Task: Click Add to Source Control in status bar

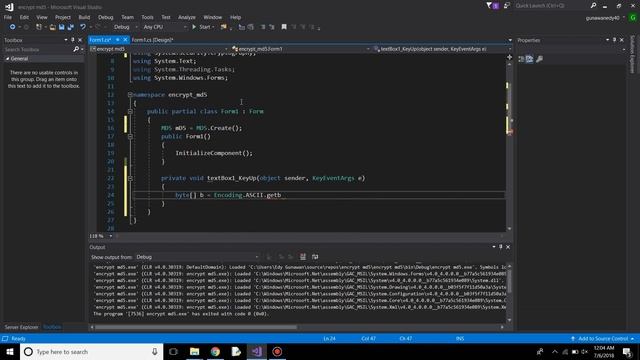Action: click(x=602, y=338)
